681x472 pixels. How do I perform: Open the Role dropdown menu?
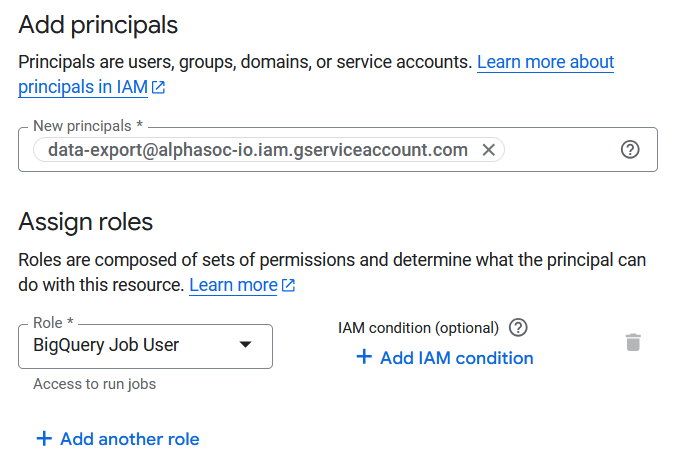click(145, 346)
